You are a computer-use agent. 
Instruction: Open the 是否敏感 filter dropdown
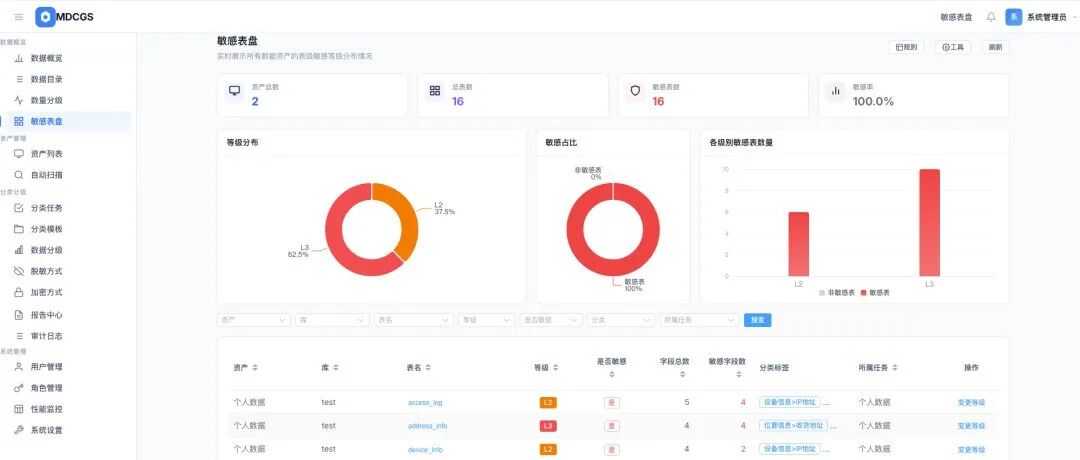pos(551,320)
